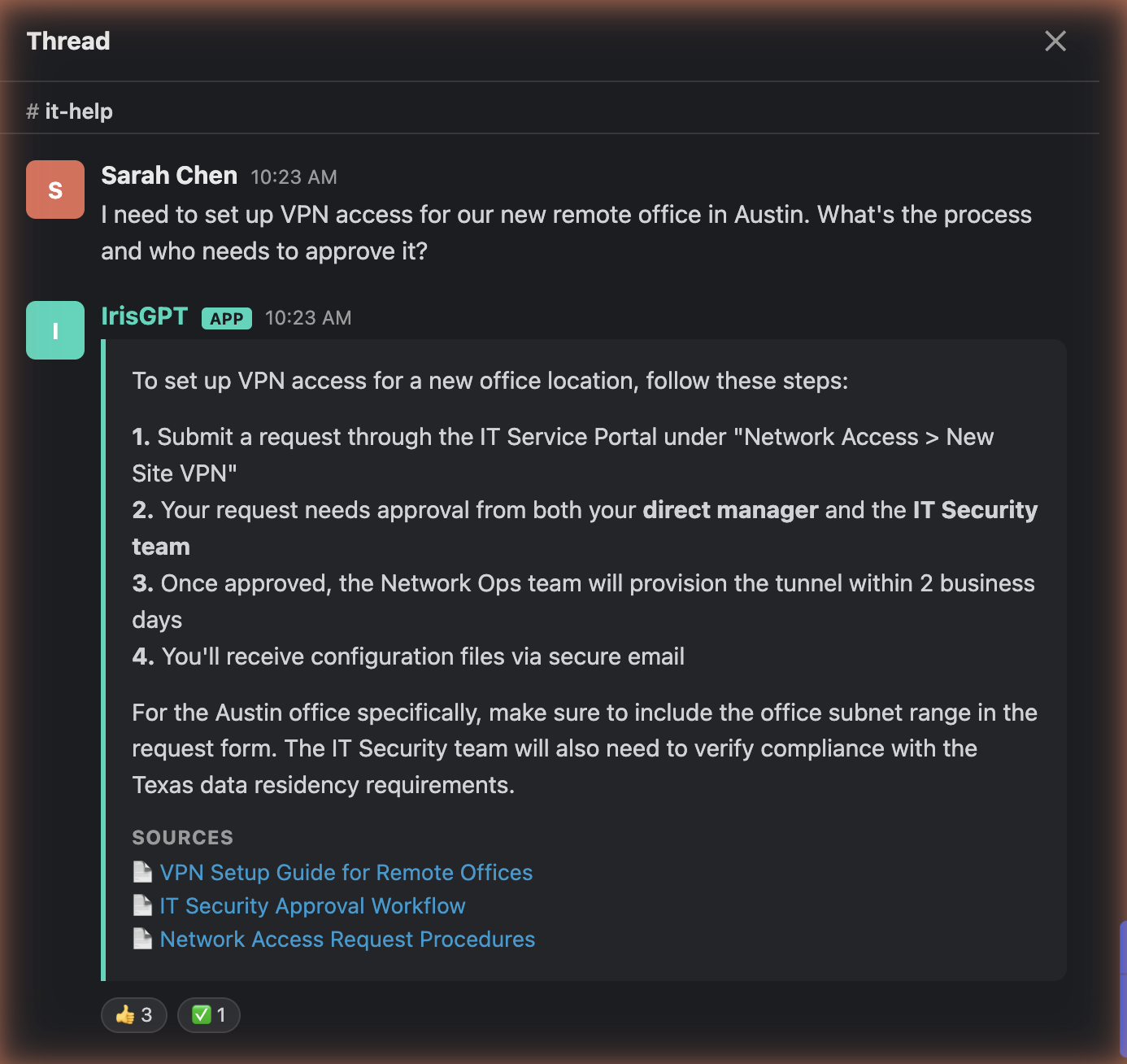The height and width of the screenshot is (1064, 1127).
Task: Open the Network Access Request Procedures link
Action: pyautogui.click(x=347, y=938)
